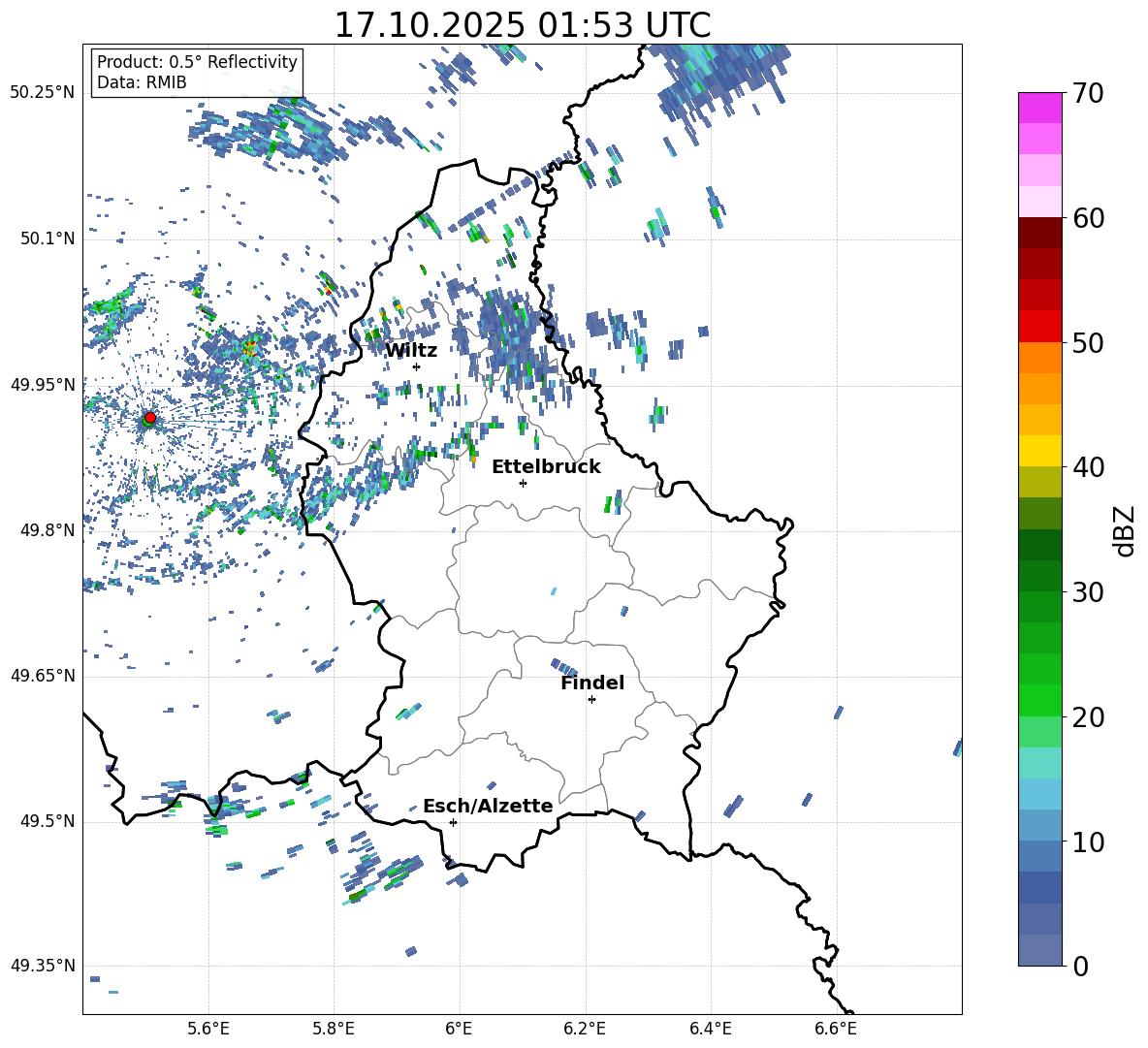Click the dark red 60 dBZ color band
The width and height of the screenshot is (1148, 1048).
[1039, 233]
